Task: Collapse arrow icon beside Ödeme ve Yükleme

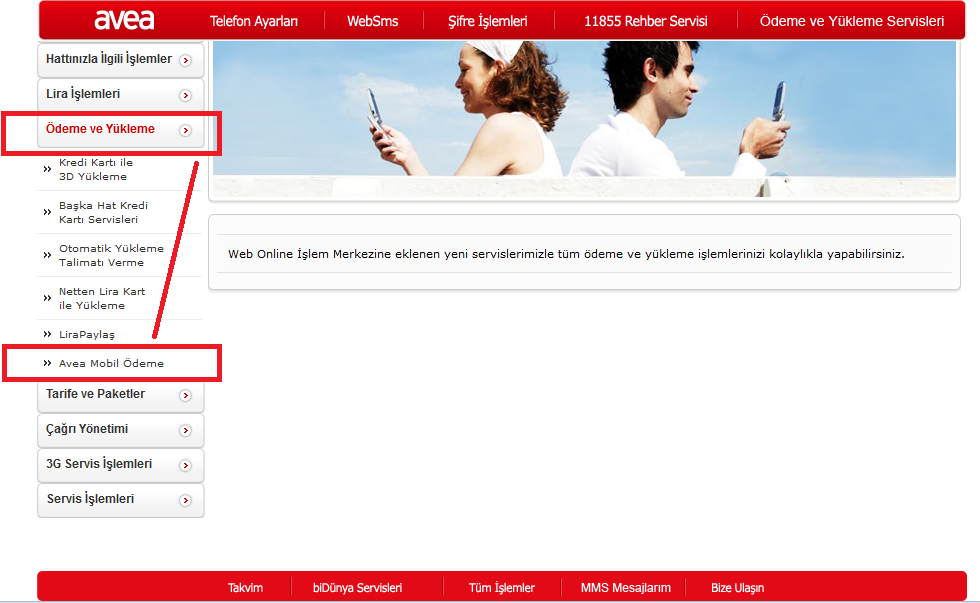Action: (186, 130)
